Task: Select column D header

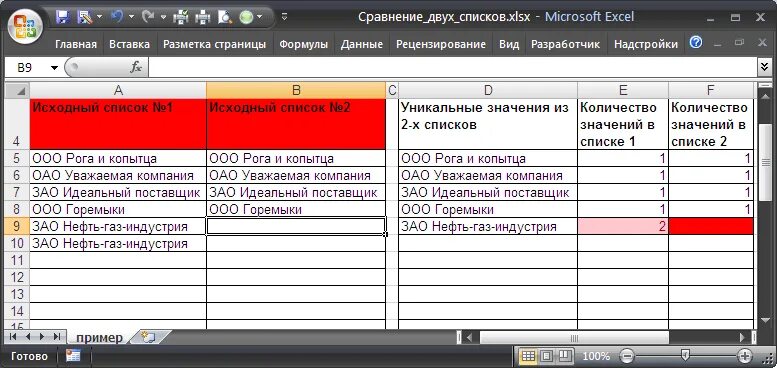Action: [x=488, y=90]
